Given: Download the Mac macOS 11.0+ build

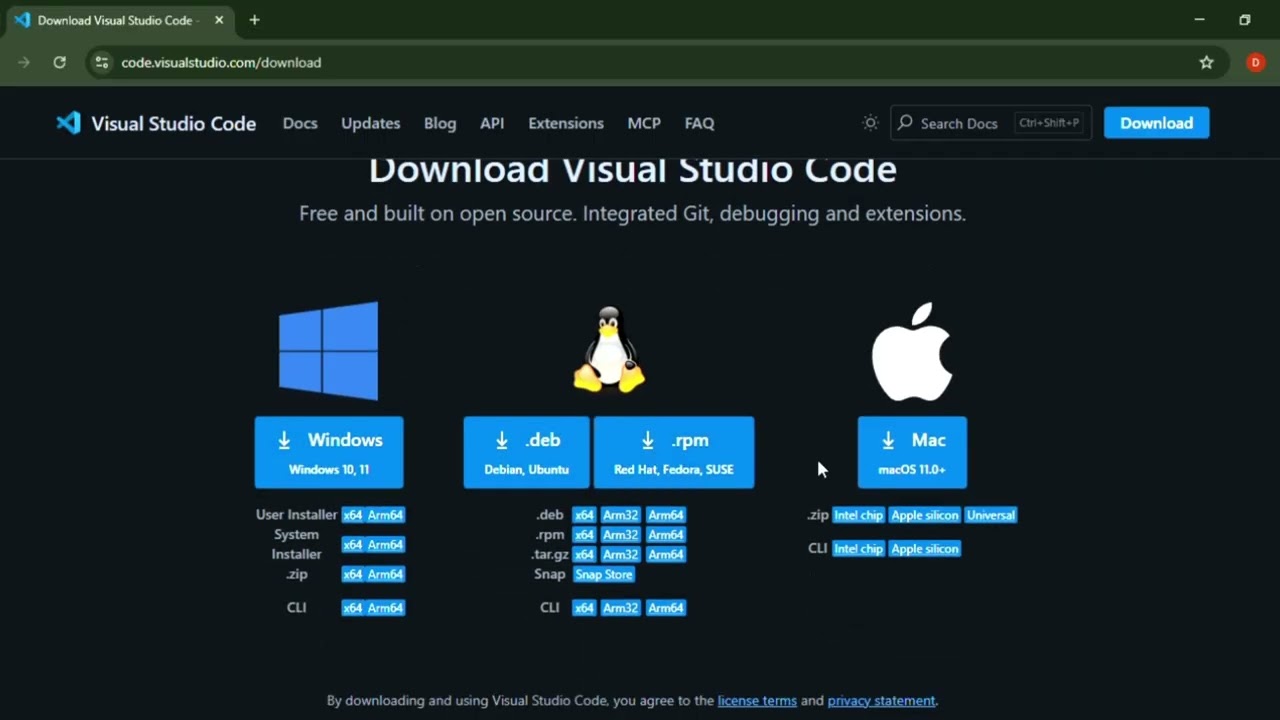Looking at the screenshot, I should point(912,452).
